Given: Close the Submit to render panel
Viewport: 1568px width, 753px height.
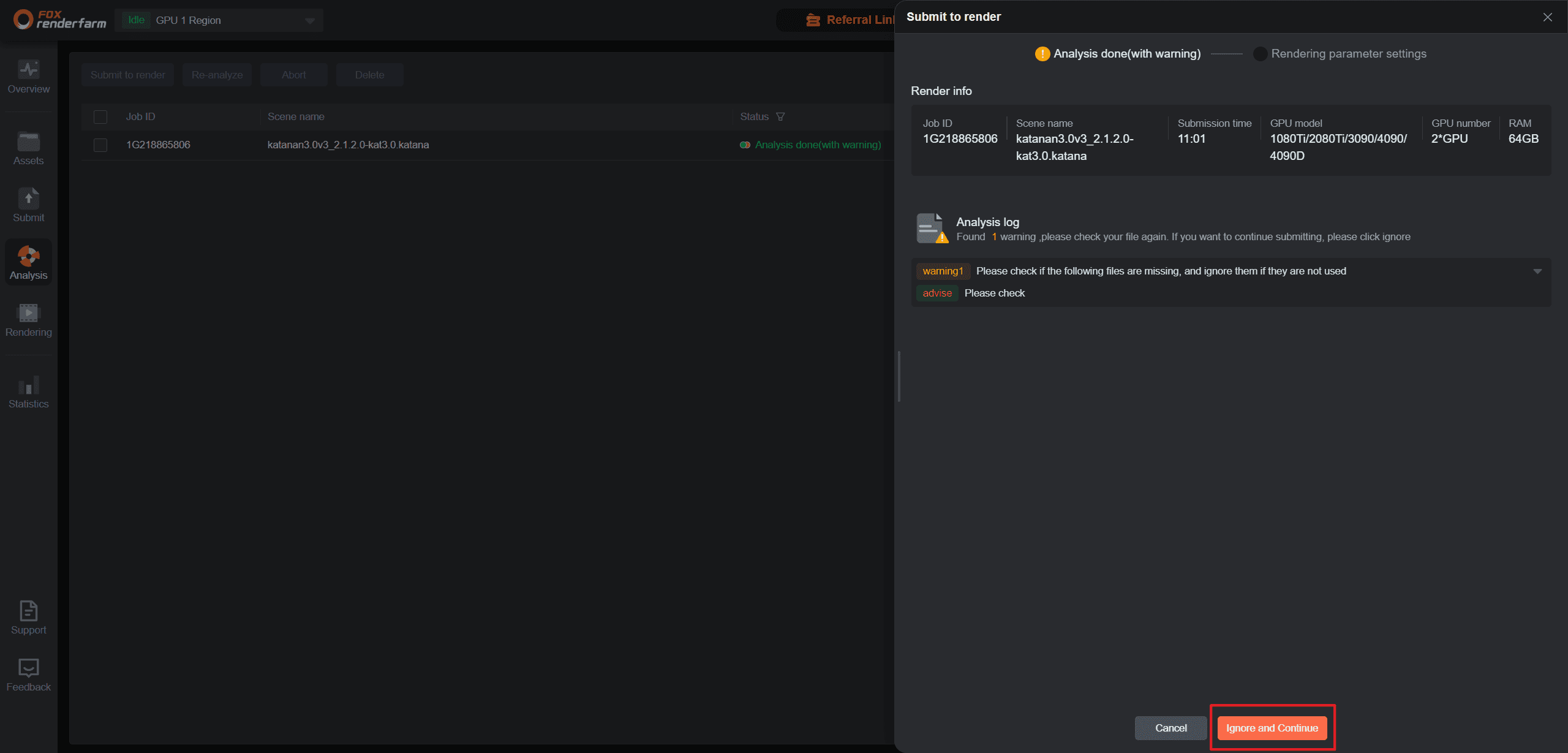Looking at the screenshot, I should tap(1547, 17).
